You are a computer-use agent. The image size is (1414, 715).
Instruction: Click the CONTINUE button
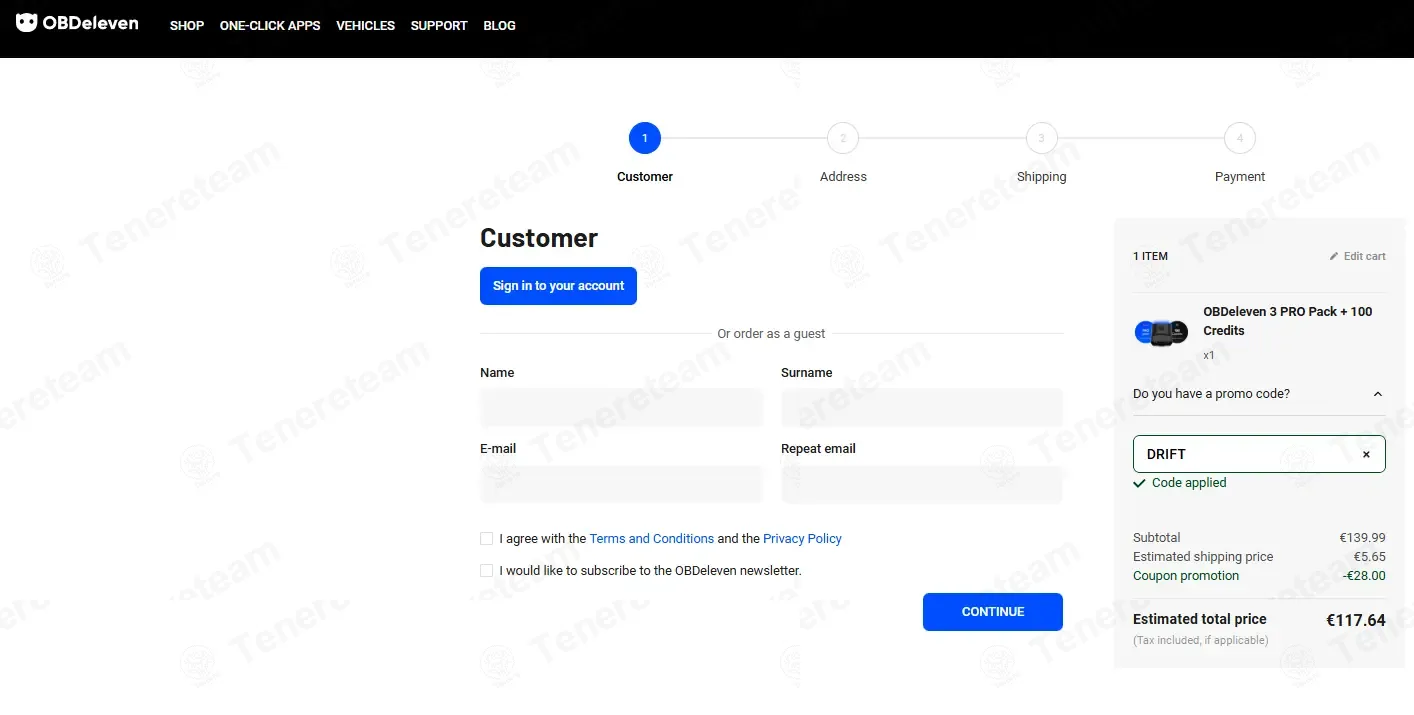pyautogui.click(x=993, y=612)
